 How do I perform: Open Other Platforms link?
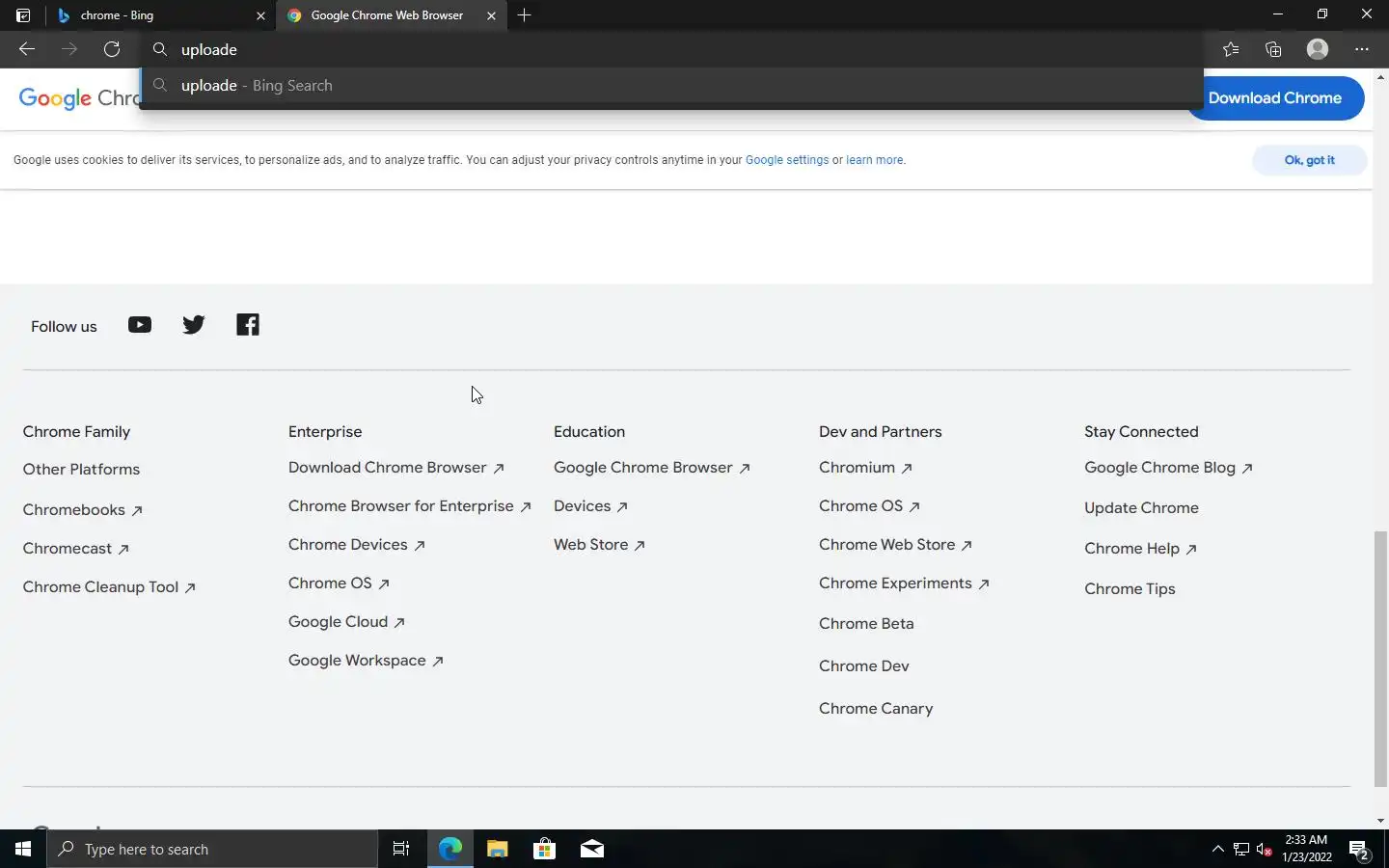[81, 470]
